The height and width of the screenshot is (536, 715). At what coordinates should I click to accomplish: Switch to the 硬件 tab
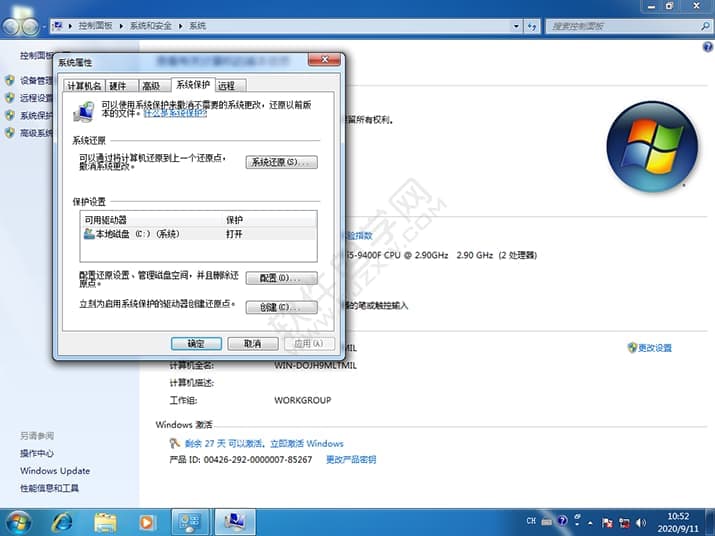pyautogui.click(x=118, y=86)
